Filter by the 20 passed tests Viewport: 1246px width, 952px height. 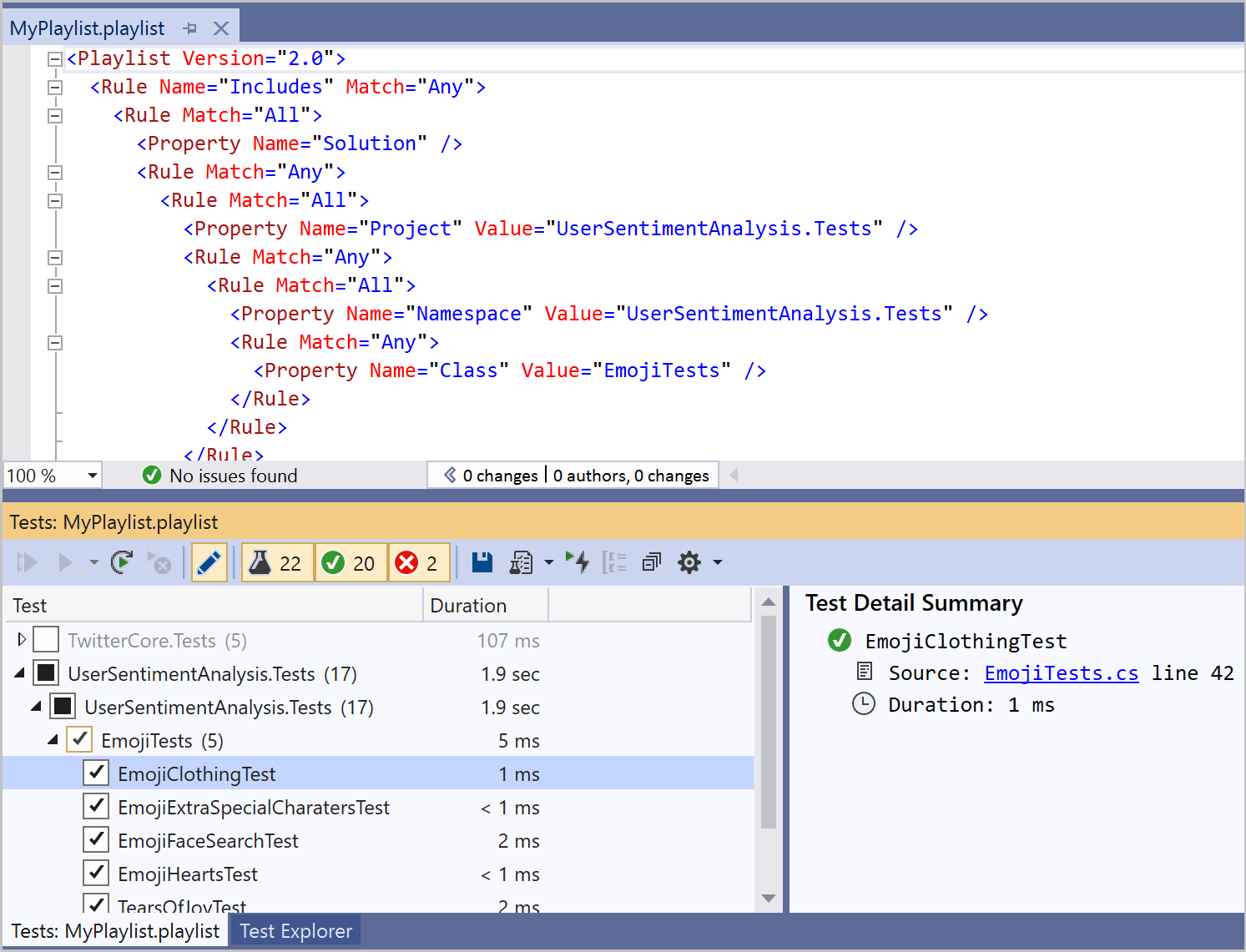pos(351,562)
